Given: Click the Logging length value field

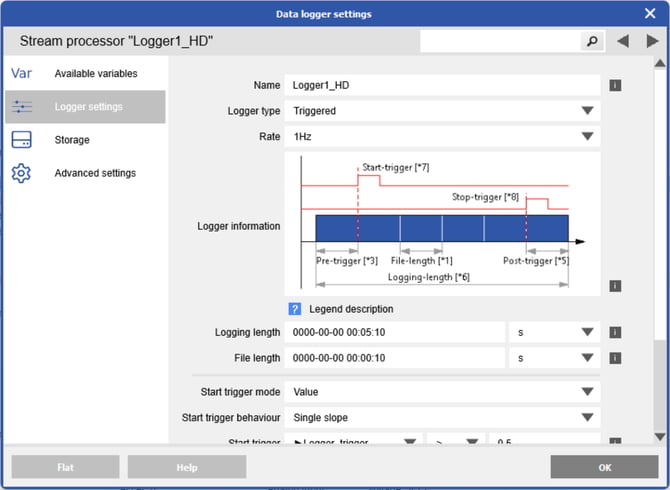Looking at the screenshot, I should click(x=395, y=332).
